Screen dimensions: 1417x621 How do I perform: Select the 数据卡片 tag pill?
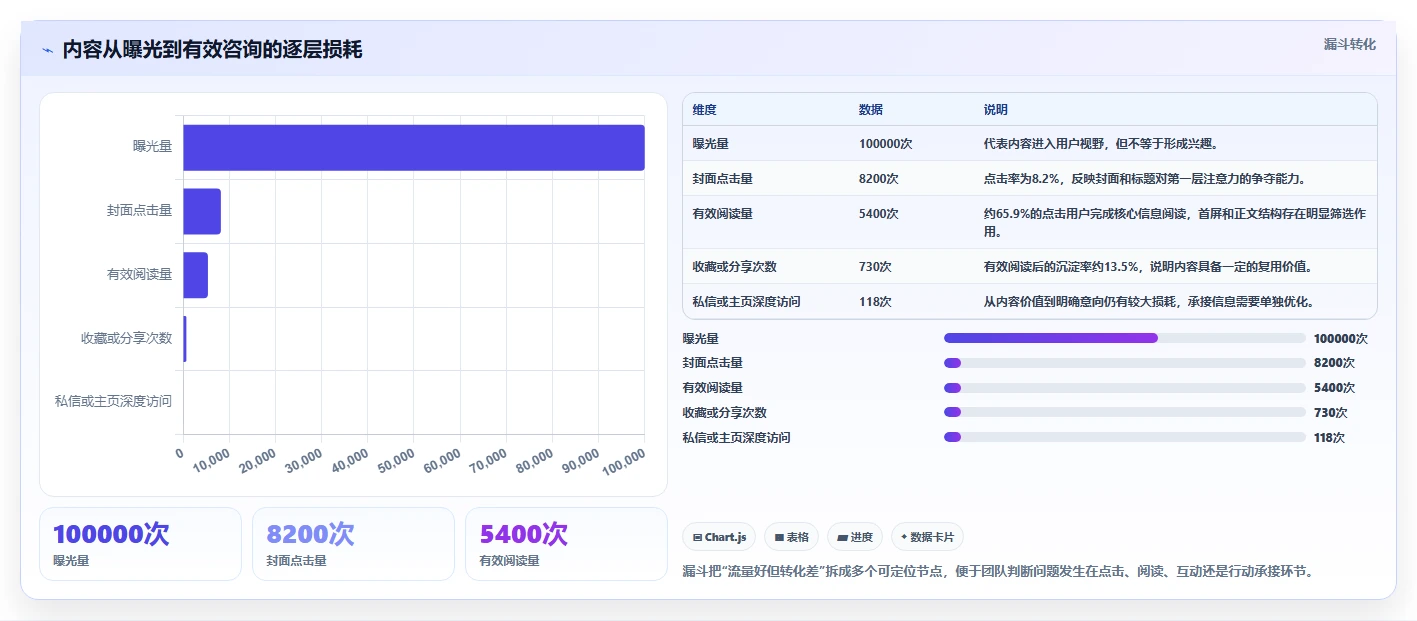(x=927, y=537)
